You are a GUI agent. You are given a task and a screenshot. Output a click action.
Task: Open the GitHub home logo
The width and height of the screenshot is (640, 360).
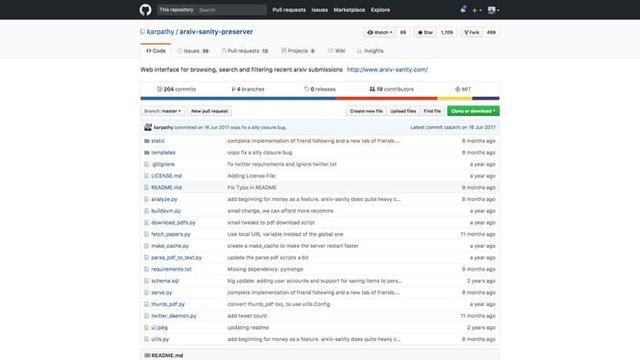click(145, 9)
